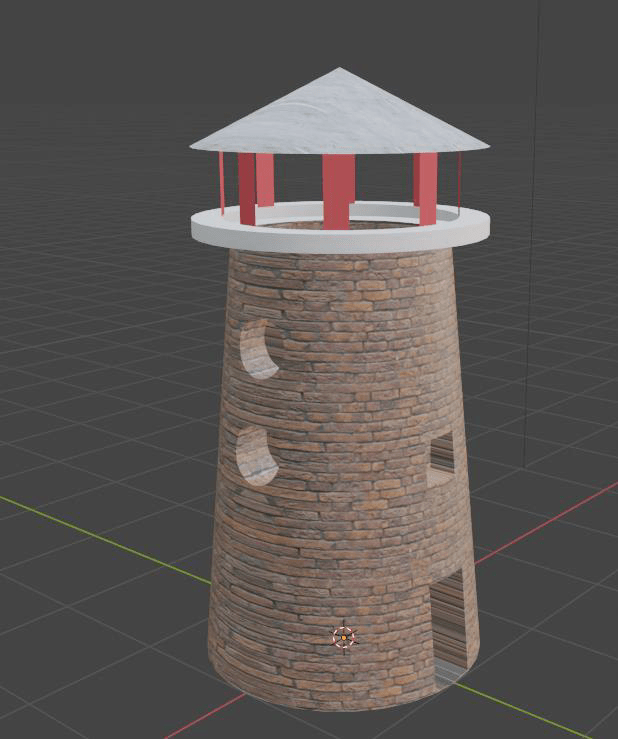Screen dimensions: 618x739
Task: Click the square window on tower side
Action: 442,458
